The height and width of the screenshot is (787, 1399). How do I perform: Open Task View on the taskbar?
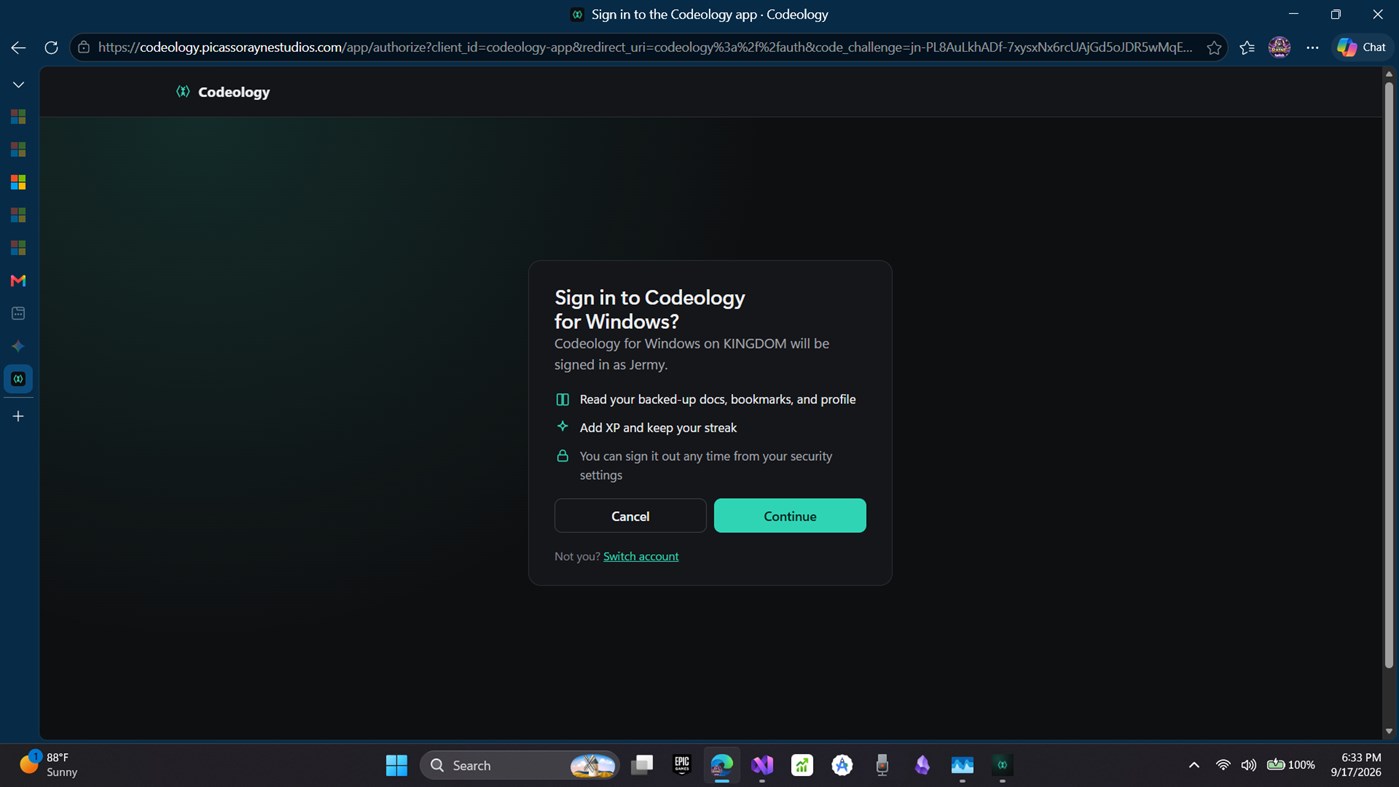tap(642, 765)
